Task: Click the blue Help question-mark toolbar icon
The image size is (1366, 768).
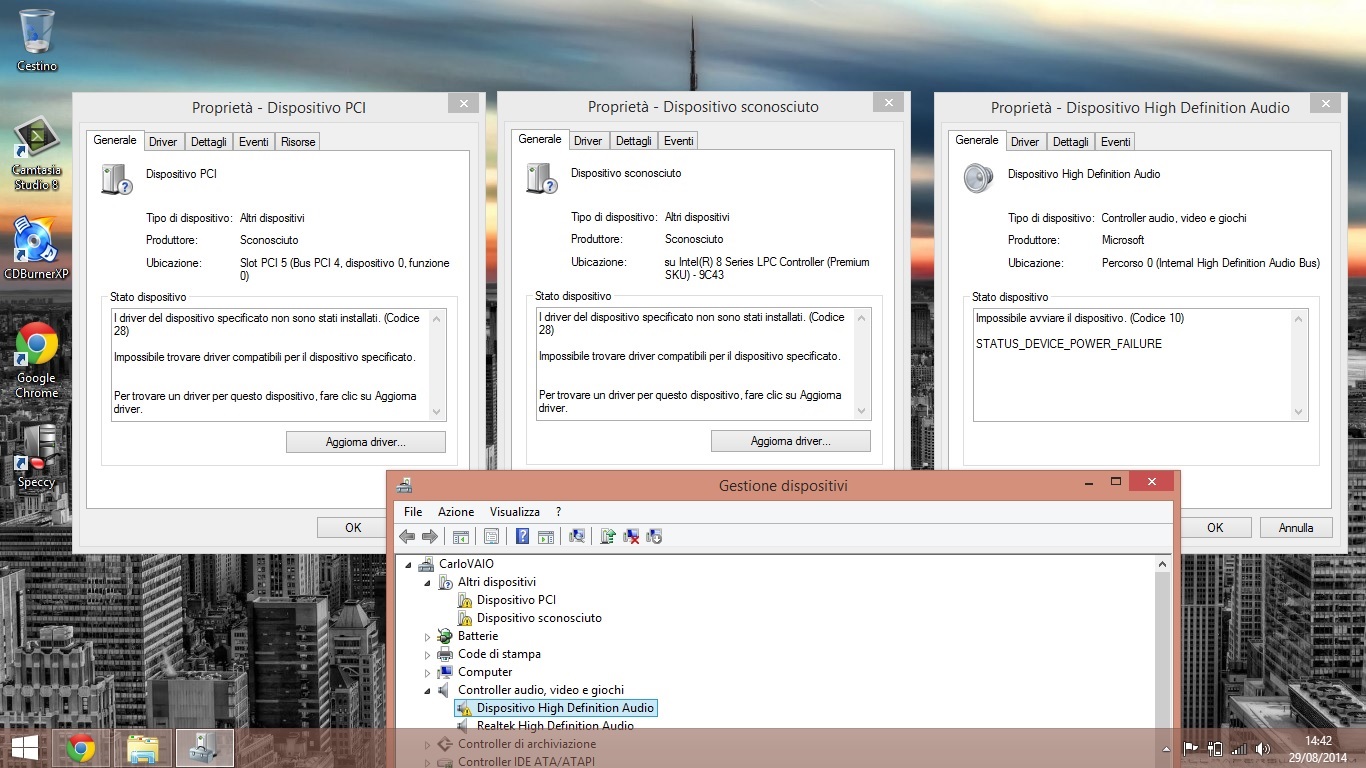Action: [x=522, y=536]
